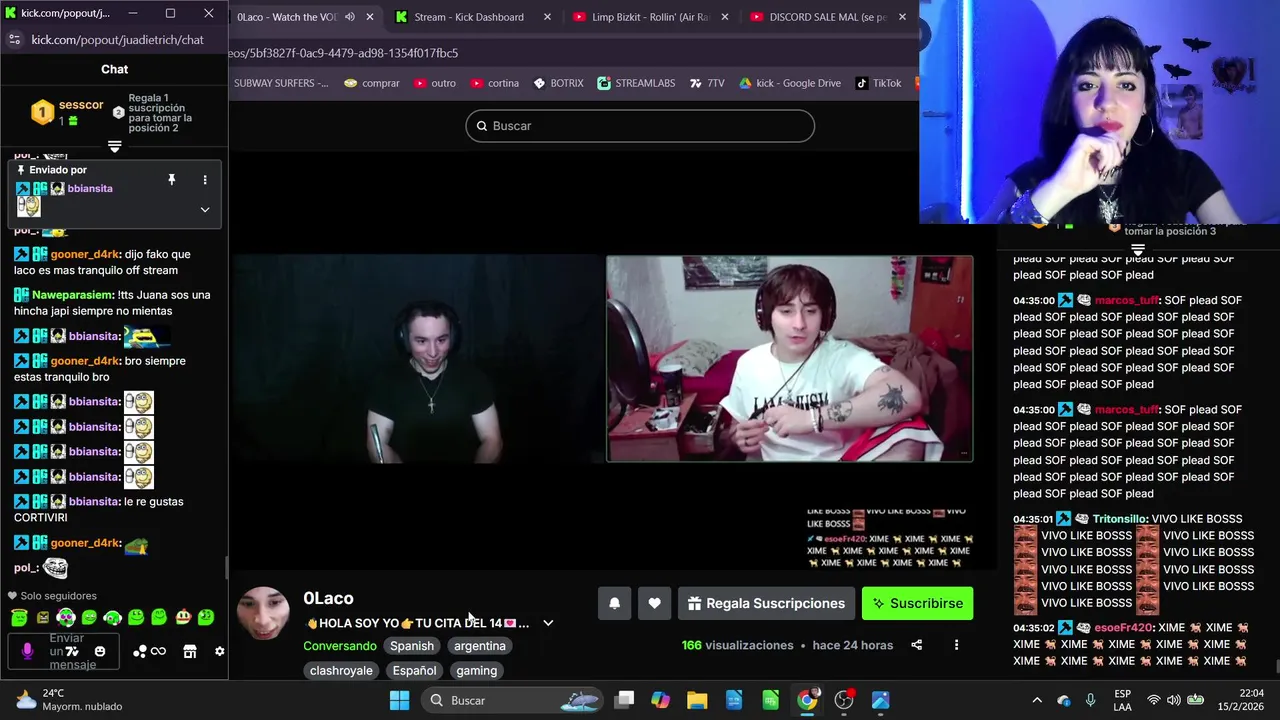1280x720 pixels.
Task: Click the argentina tag
Action: coord(480,646)
